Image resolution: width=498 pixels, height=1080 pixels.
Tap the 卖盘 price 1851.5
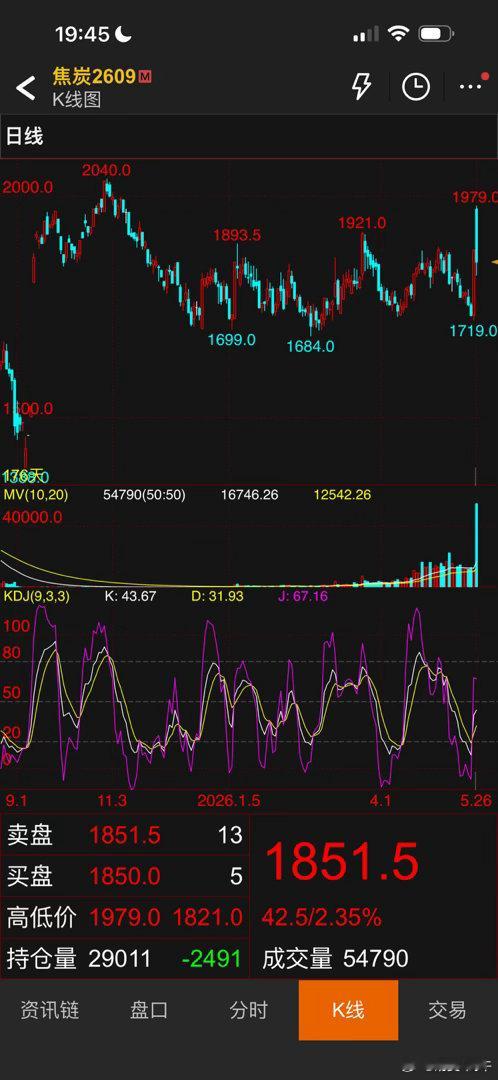(125, 835)
